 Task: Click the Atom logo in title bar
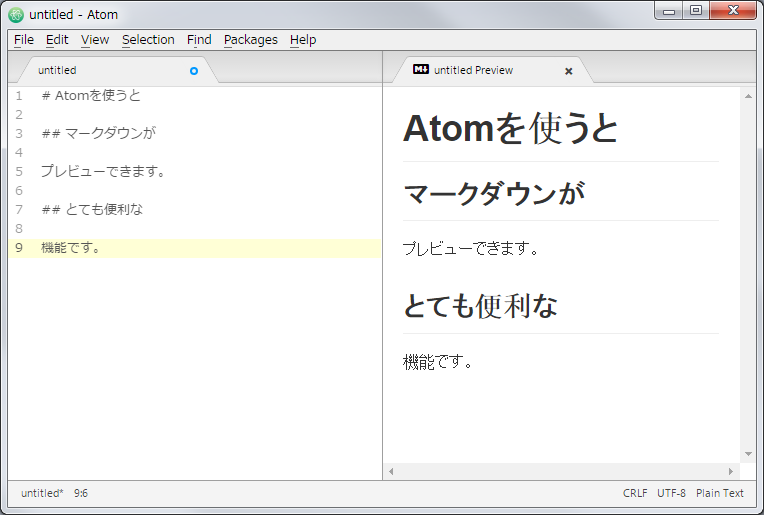point(16,15)
